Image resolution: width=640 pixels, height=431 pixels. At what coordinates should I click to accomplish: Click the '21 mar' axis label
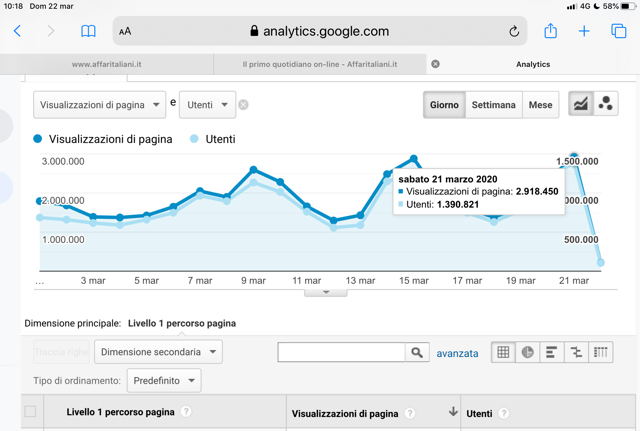[x=574, y=280]
